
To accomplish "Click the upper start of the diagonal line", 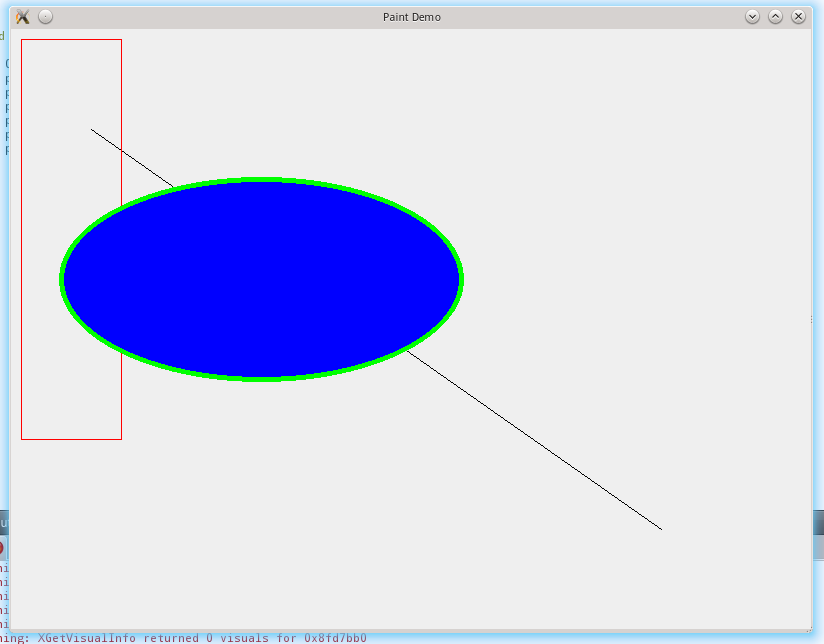I will pos(93,130).
